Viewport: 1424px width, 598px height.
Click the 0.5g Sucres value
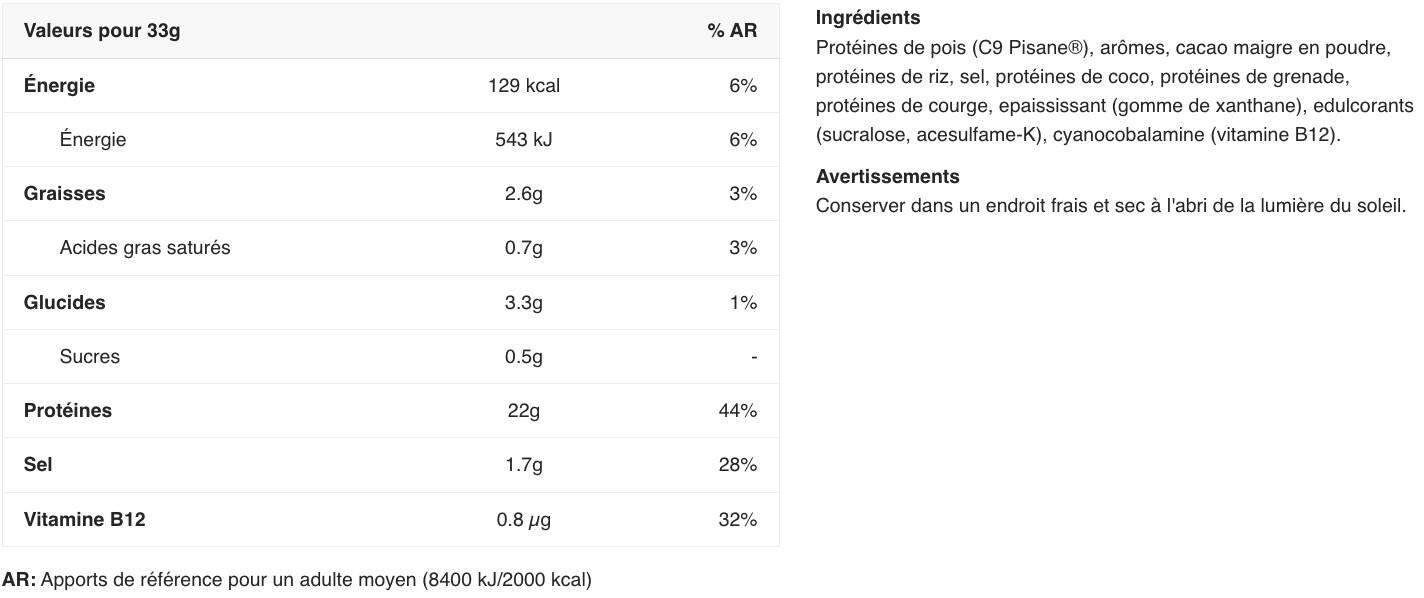point(524,357)
